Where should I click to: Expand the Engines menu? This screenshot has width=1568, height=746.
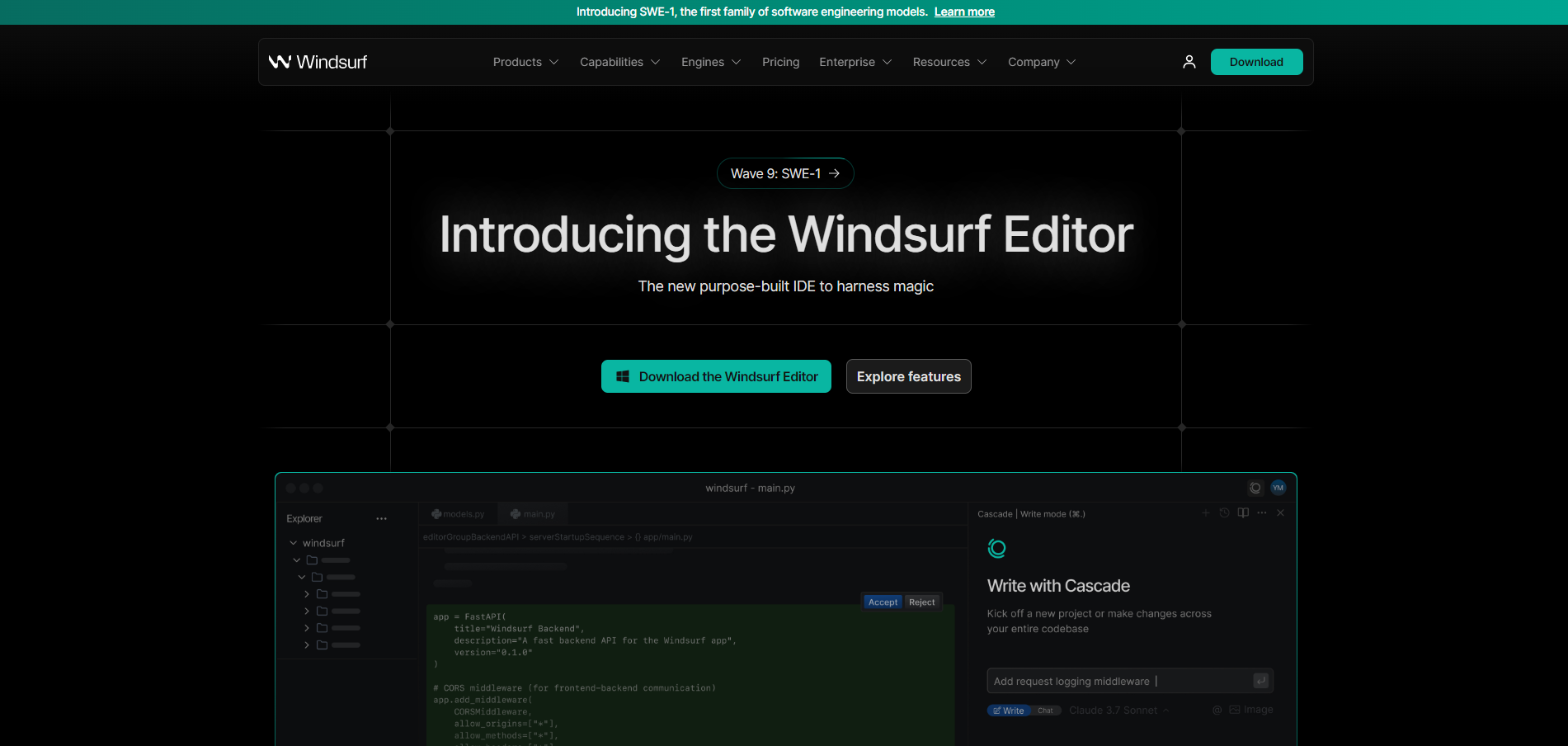(x=711, y=62)
